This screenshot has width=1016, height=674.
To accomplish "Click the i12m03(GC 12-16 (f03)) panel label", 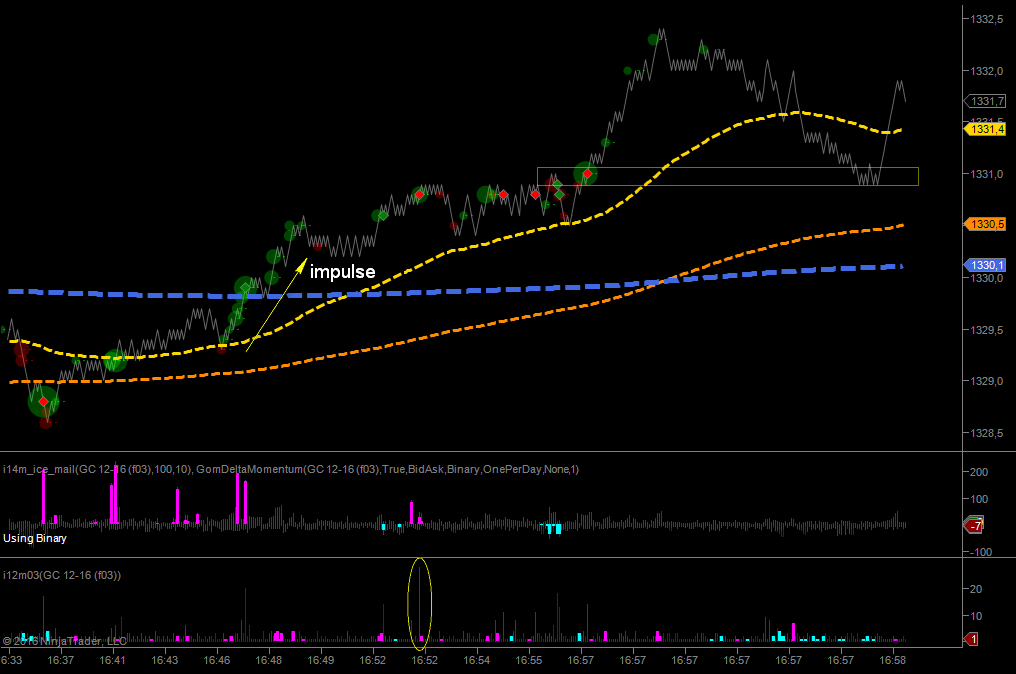I will click(x=62, y=575).
